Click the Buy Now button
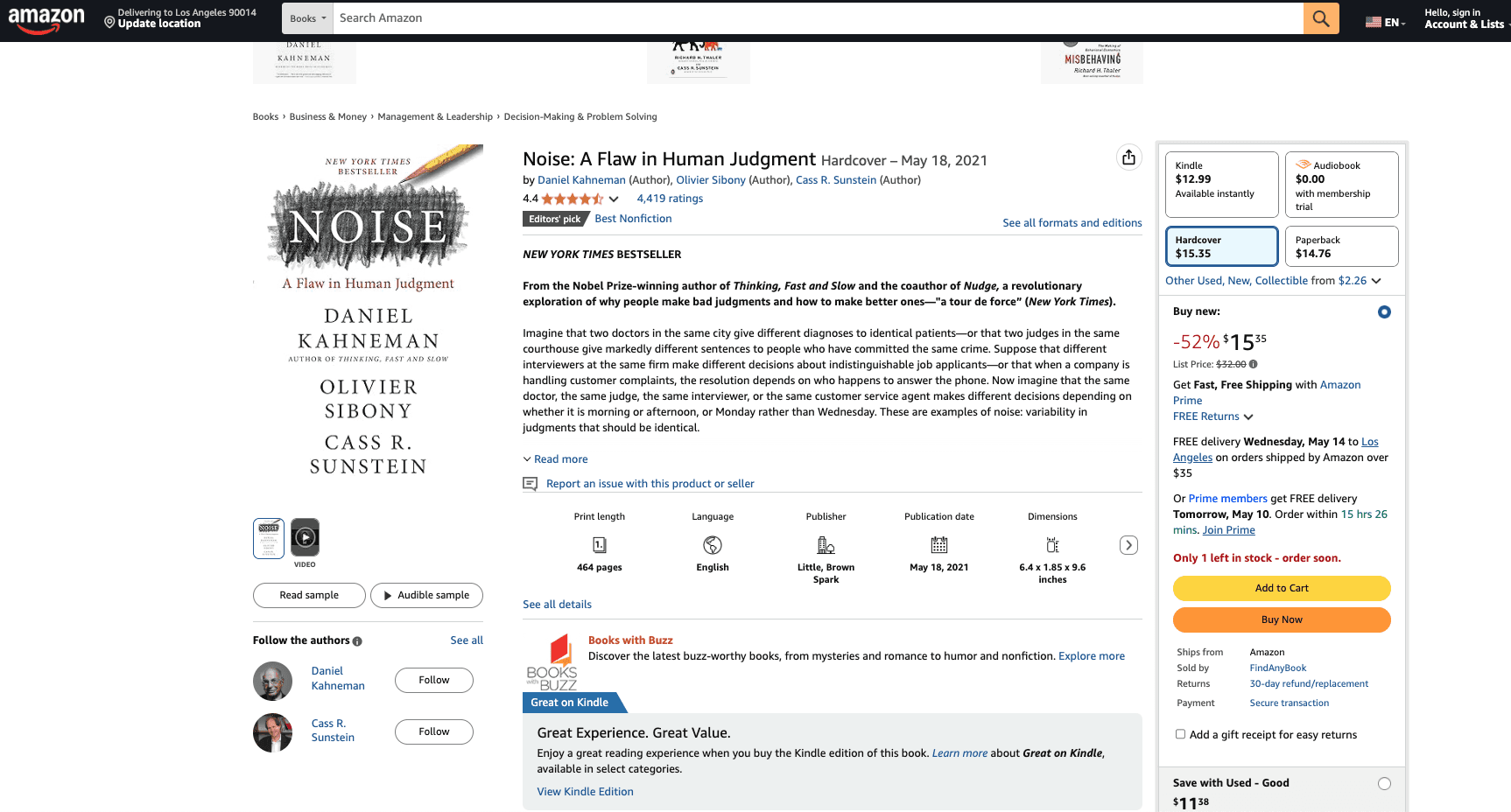The width and height of the screenshot is (1511, 812). tap(1282, 619)
